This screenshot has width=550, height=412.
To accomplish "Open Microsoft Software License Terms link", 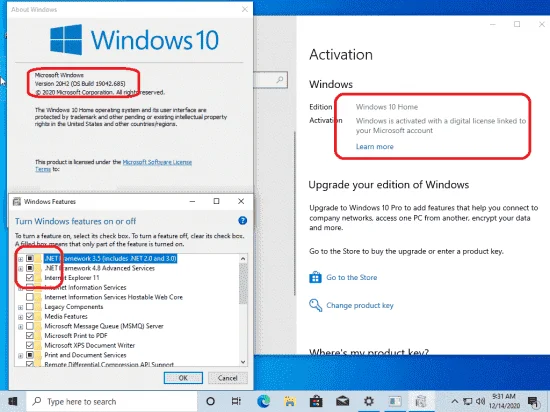I will [x=157, y=162].
